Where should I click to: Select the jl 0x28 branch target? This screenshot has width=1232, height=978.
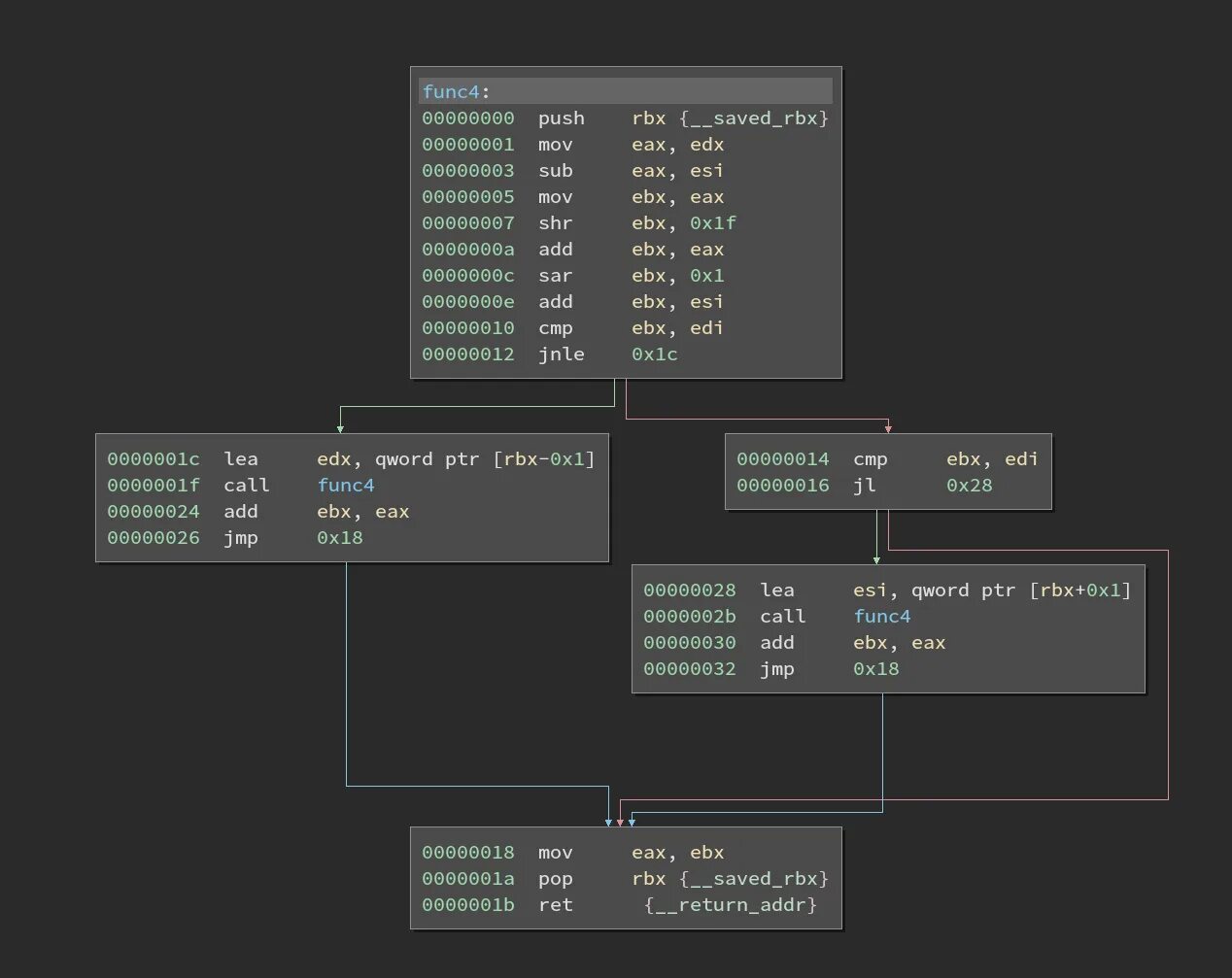[969, 485]
